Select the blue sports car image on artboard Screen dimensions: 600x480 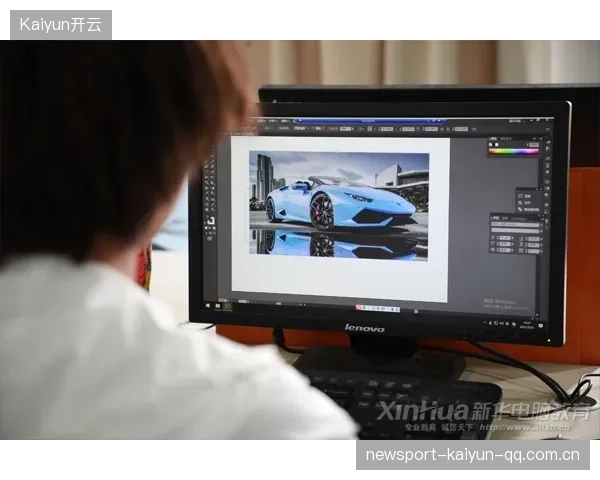tap(339, 206)
